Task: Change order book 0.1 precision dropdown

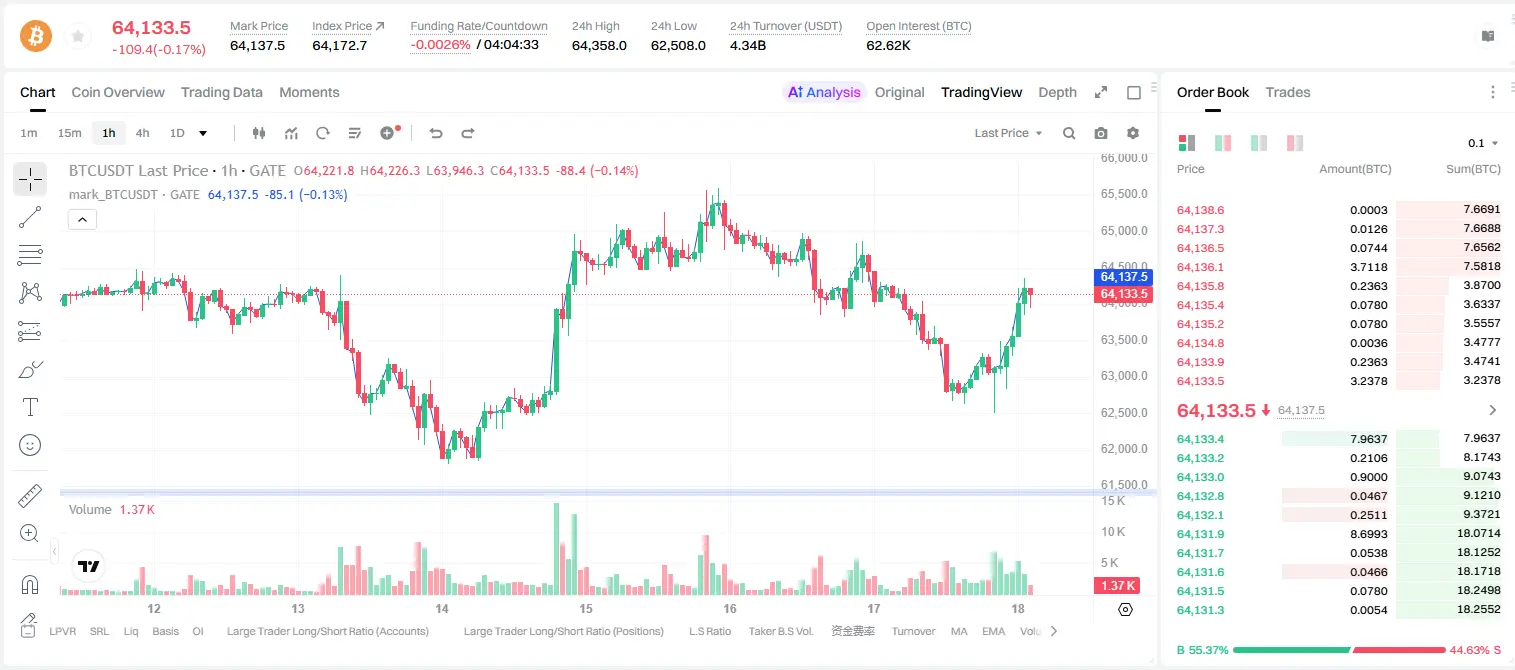Action: [1483, 143]
